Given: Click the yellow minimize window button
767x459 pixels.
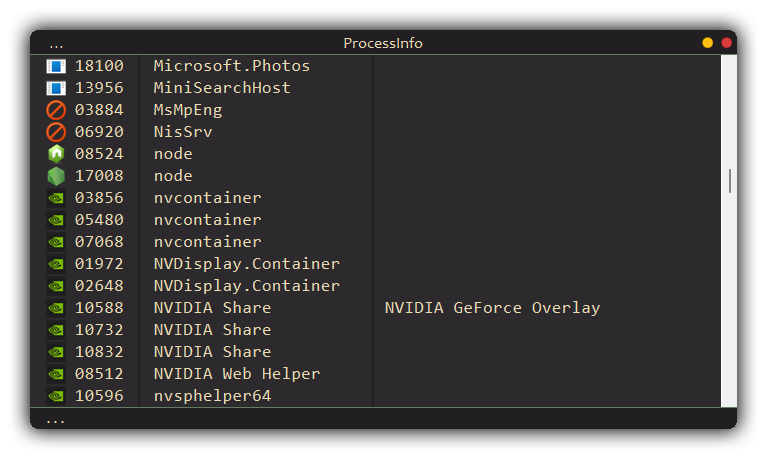Looking at the screenshot, I should (707, 43).
